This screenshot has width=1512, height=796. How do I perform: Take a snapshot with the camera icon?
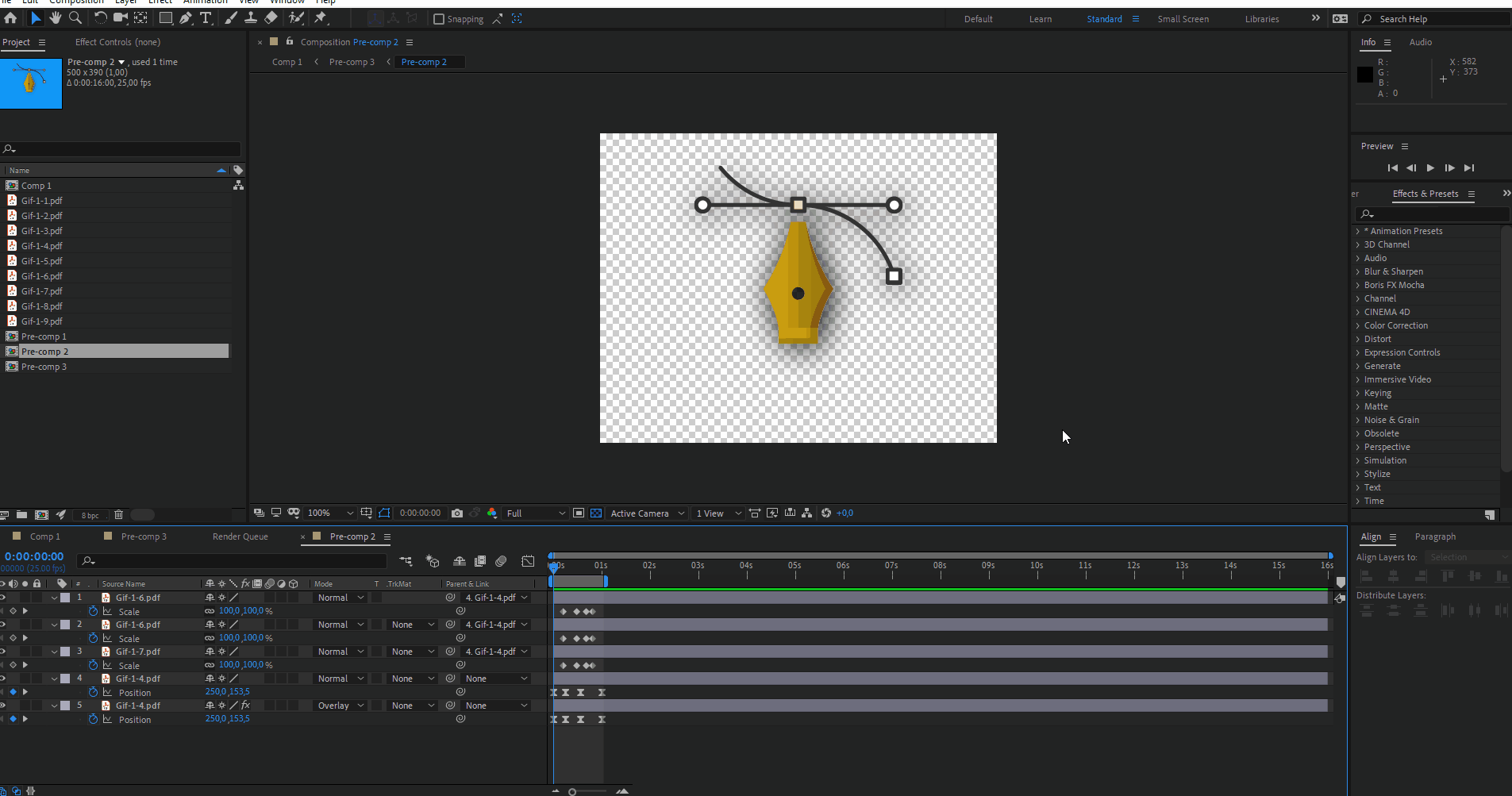point(457,513)
